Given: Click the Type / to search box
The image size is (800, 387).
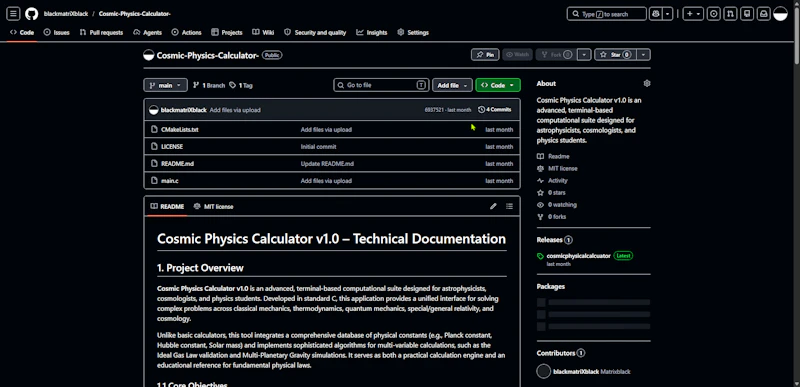Looking at the screenshot, I should [607, 14].
